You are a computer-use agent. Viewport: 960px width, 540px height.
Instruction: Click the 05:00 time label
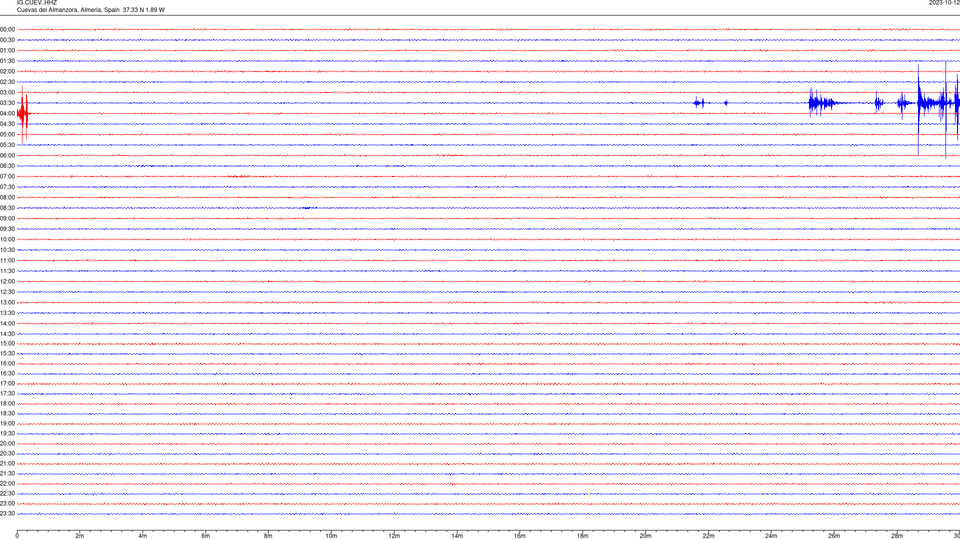point(7,134)
